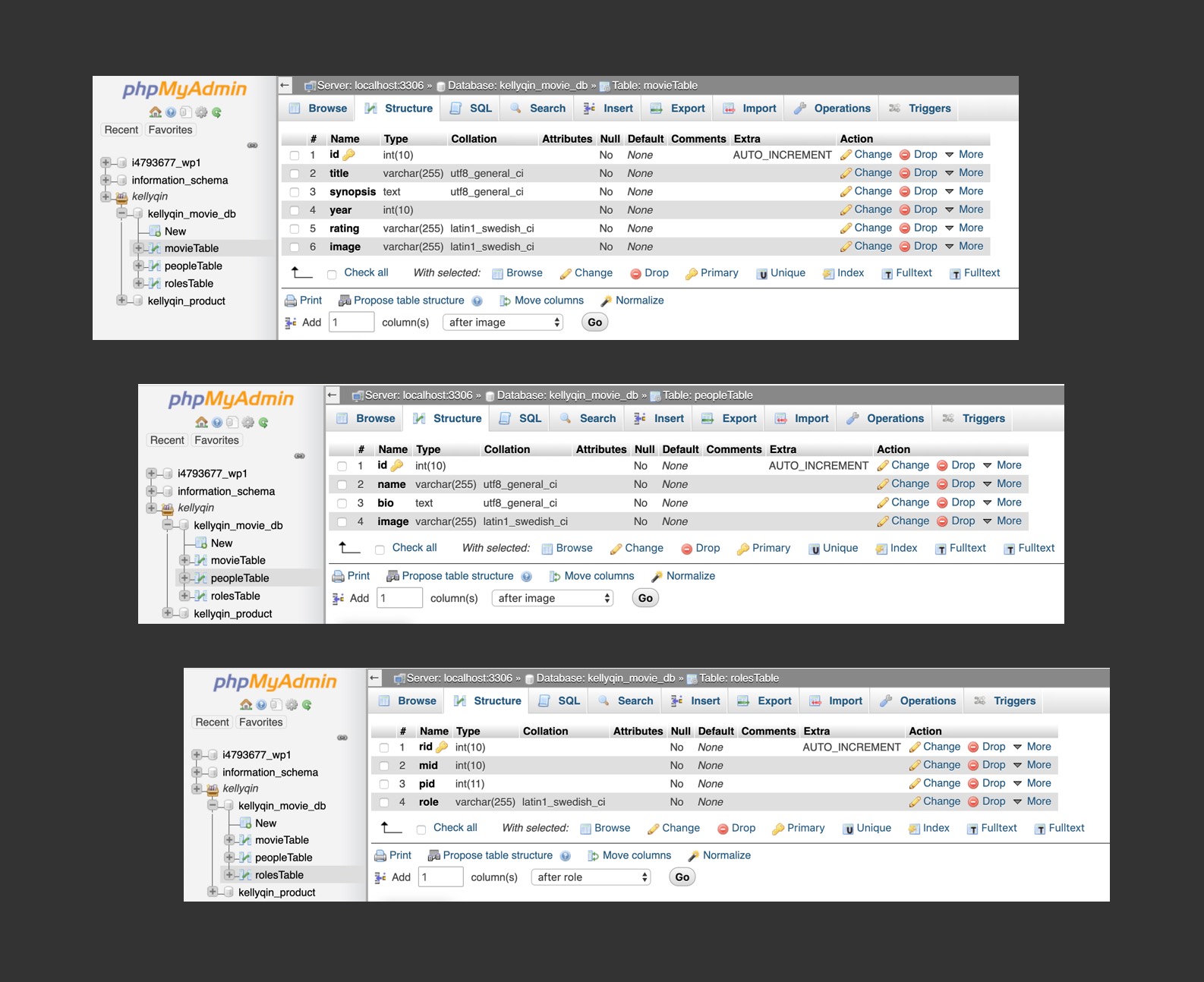Viewport: 1204px width, 982px height.
Task: Open the 'after image' dropdown in the movieTable window
Action: coord(503,323)
